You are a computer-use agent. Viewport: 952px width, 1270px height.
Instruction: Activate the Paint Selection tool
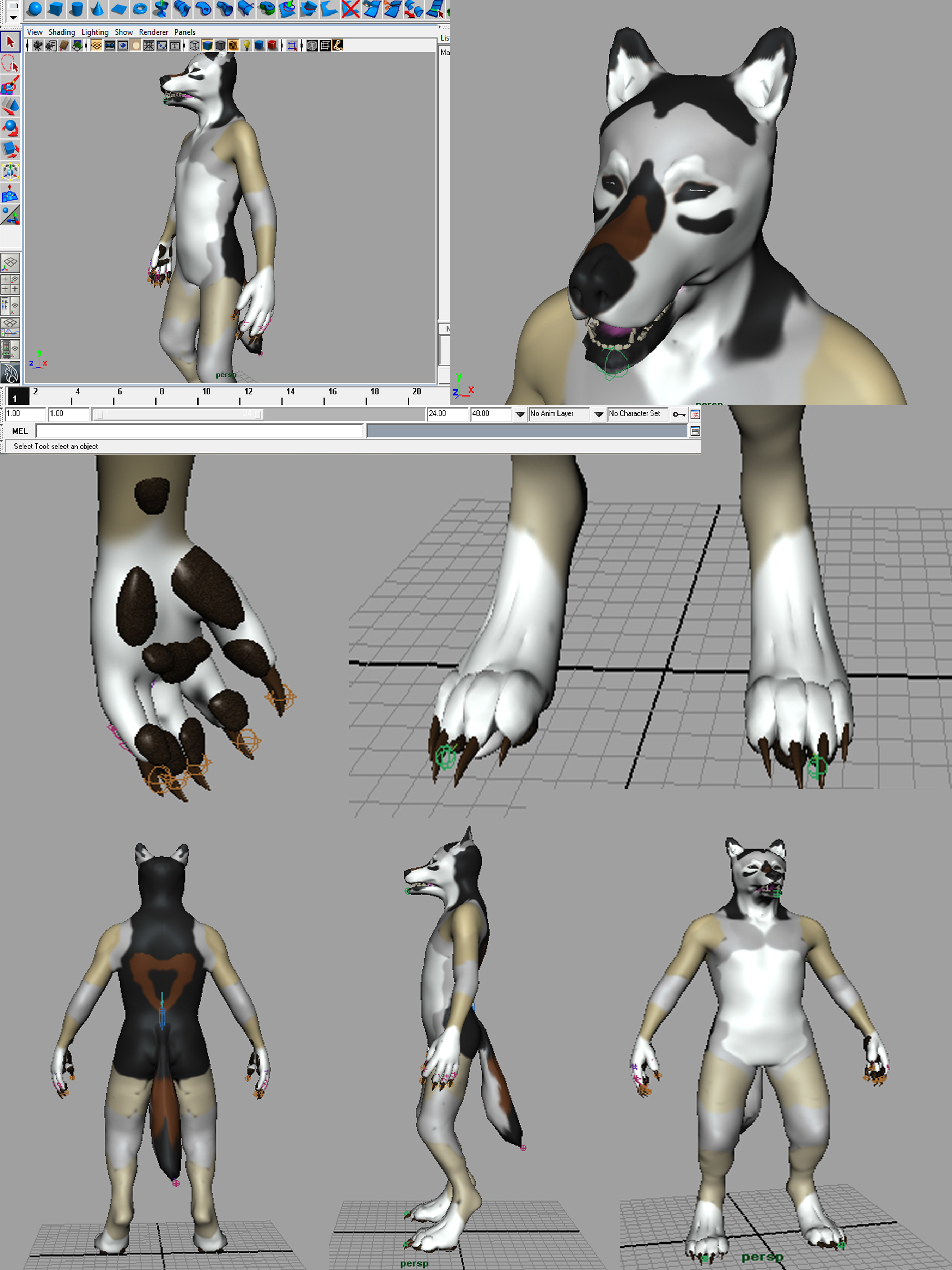pos(10,85)
